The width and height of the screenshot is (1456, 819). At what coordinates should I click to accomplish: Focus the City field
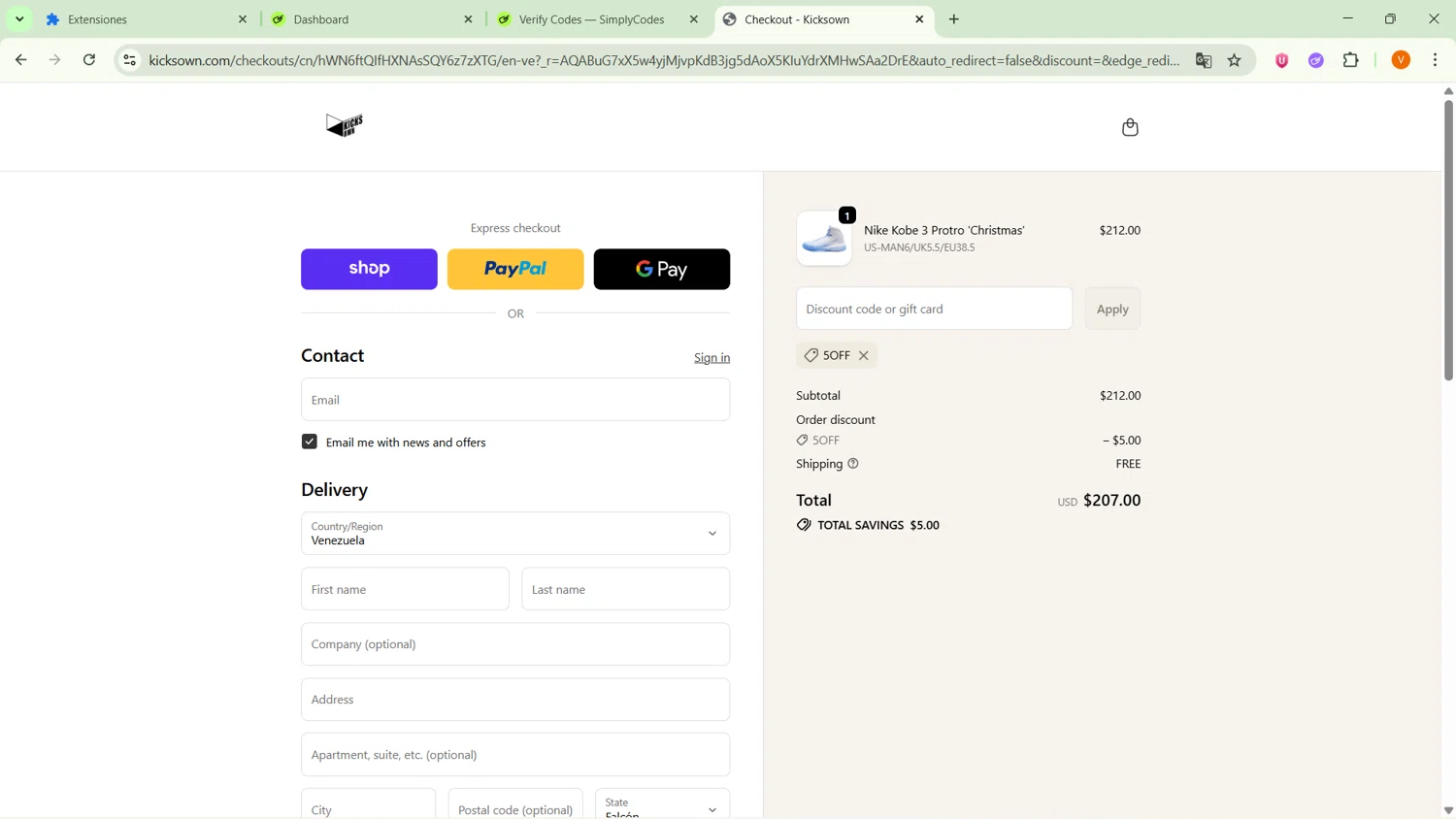point(368,804)
